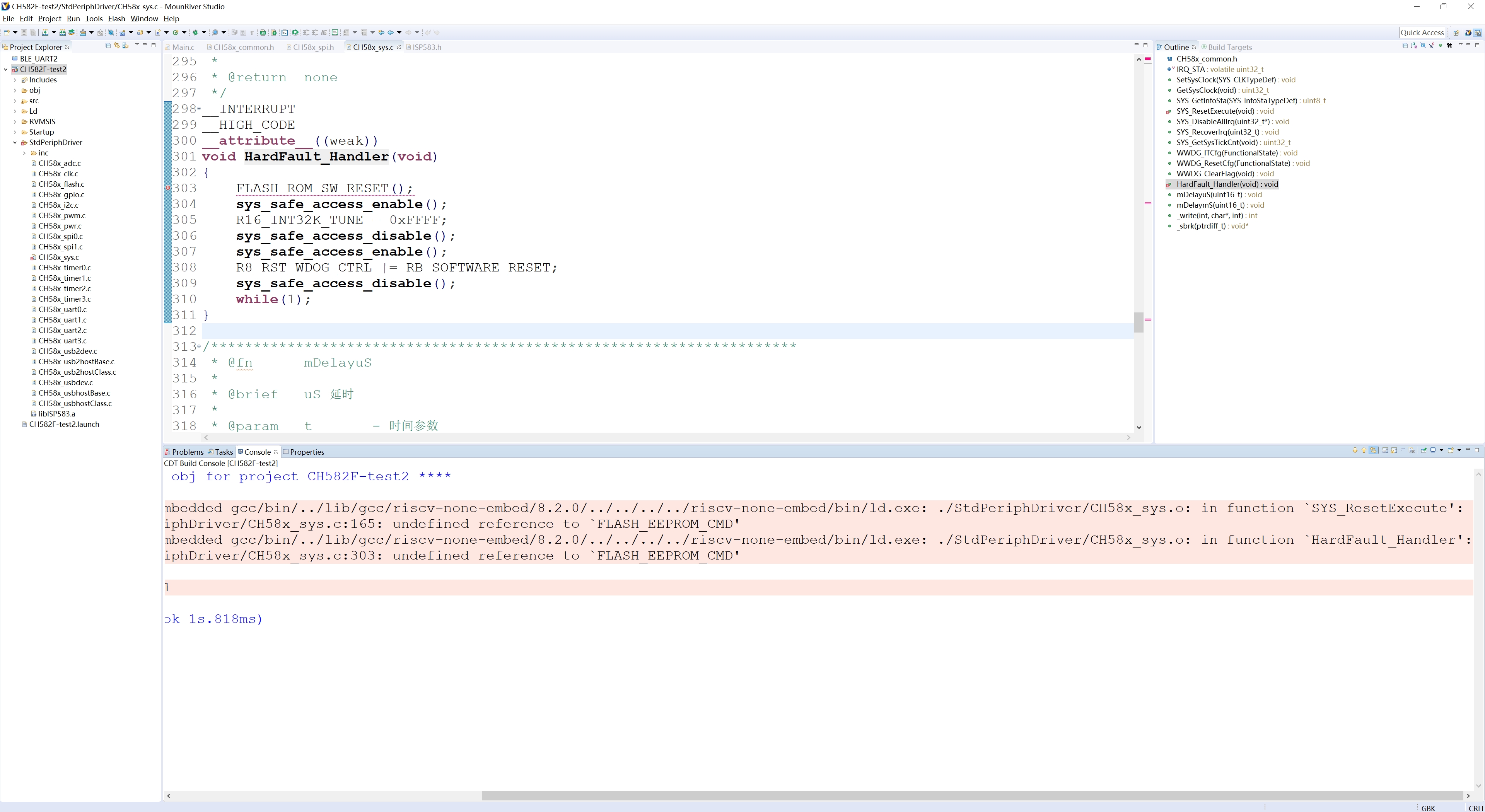The height and width of the screenshot is (812, 1485).
Task: Click Last Edit Location toolbar icon
Action: pos(382,32)
